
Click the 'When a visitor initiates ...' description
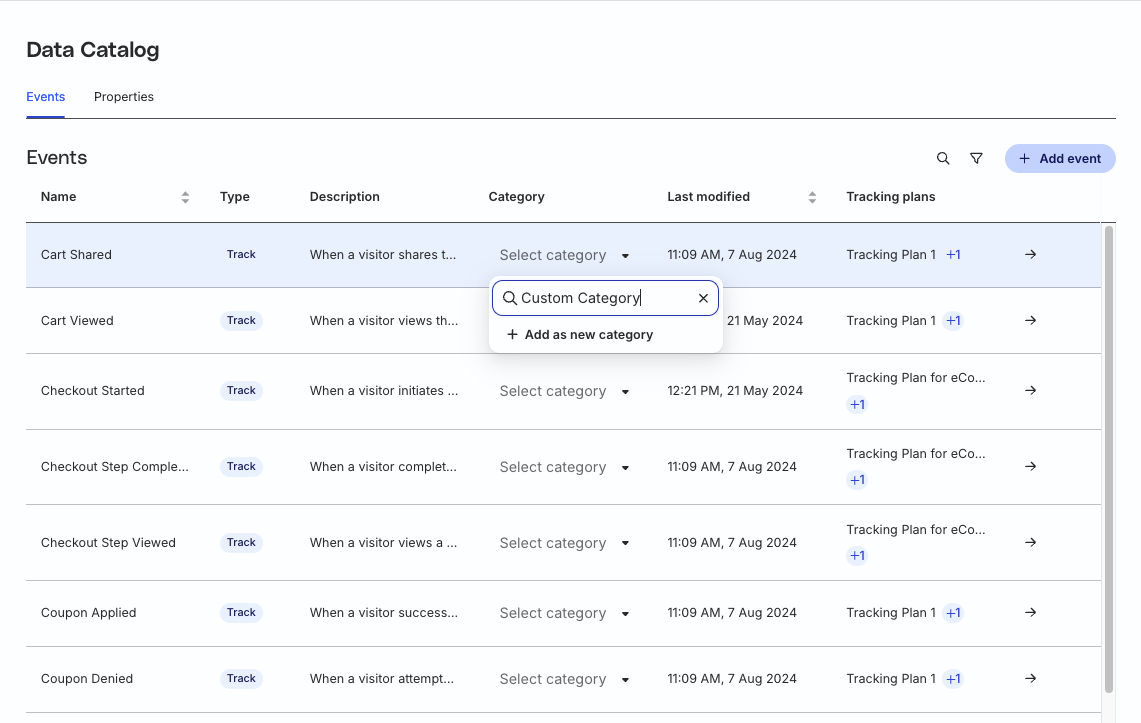pos(383,391)
